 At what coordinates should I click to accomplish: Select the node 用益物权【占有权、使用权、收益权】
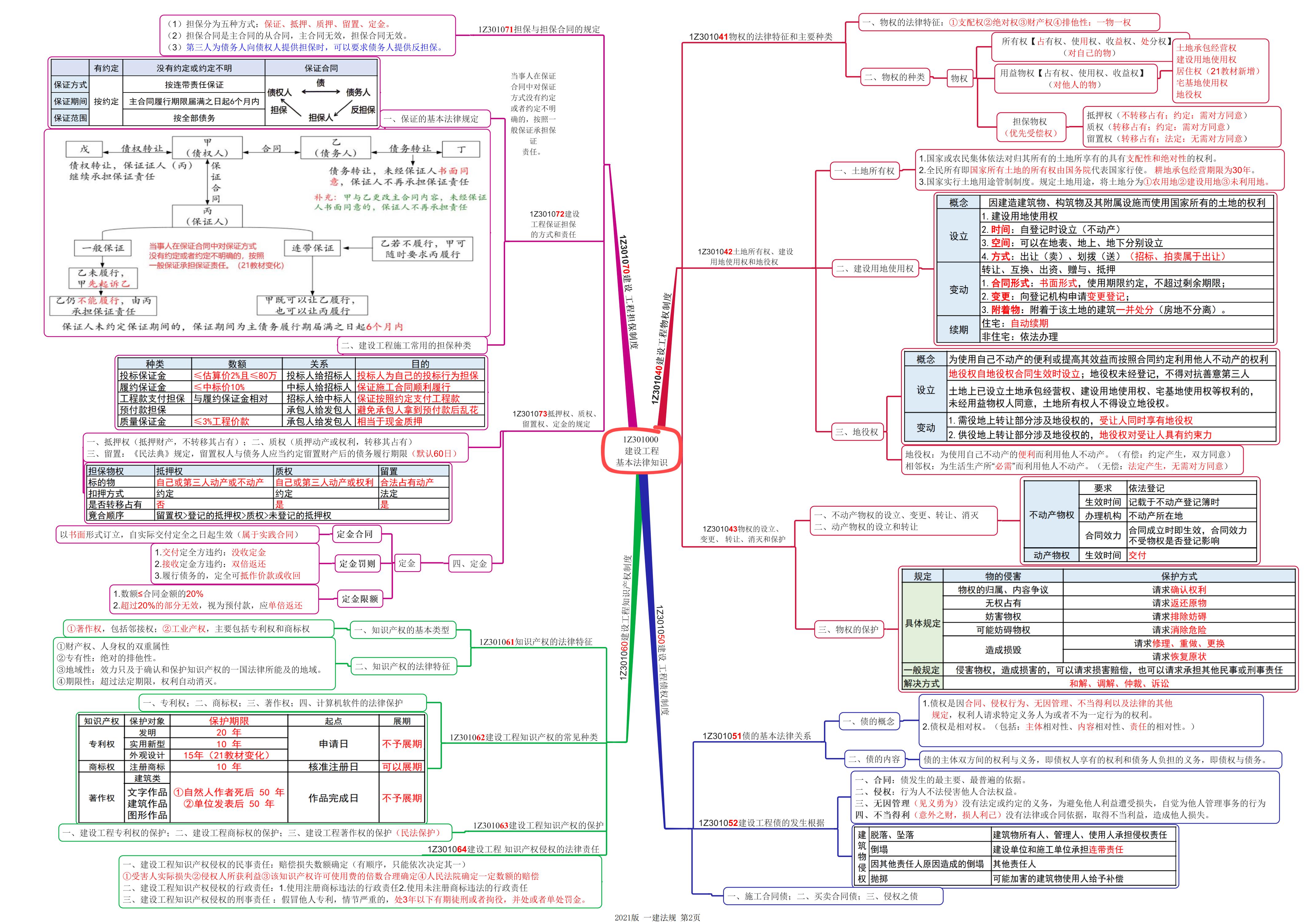click(x=1075, y=78)
